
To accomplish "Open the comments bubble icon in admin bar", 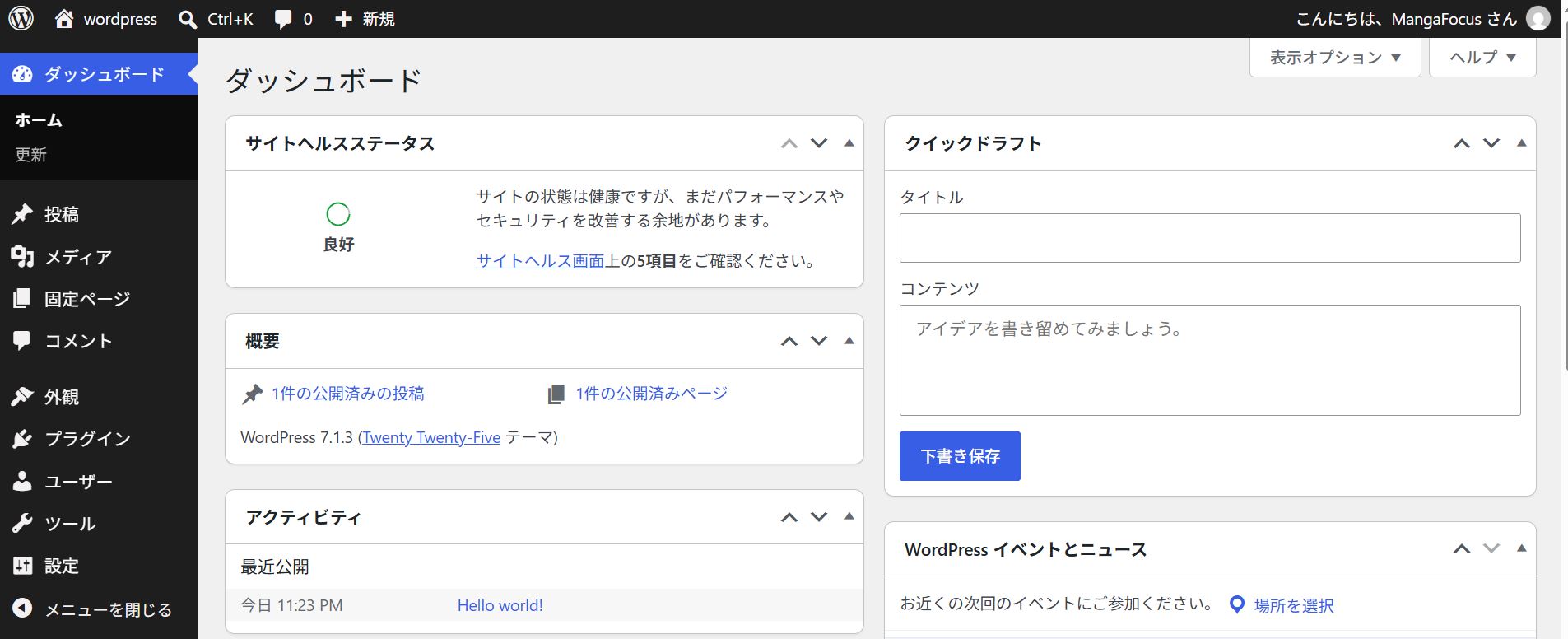I will click(283, 19).
